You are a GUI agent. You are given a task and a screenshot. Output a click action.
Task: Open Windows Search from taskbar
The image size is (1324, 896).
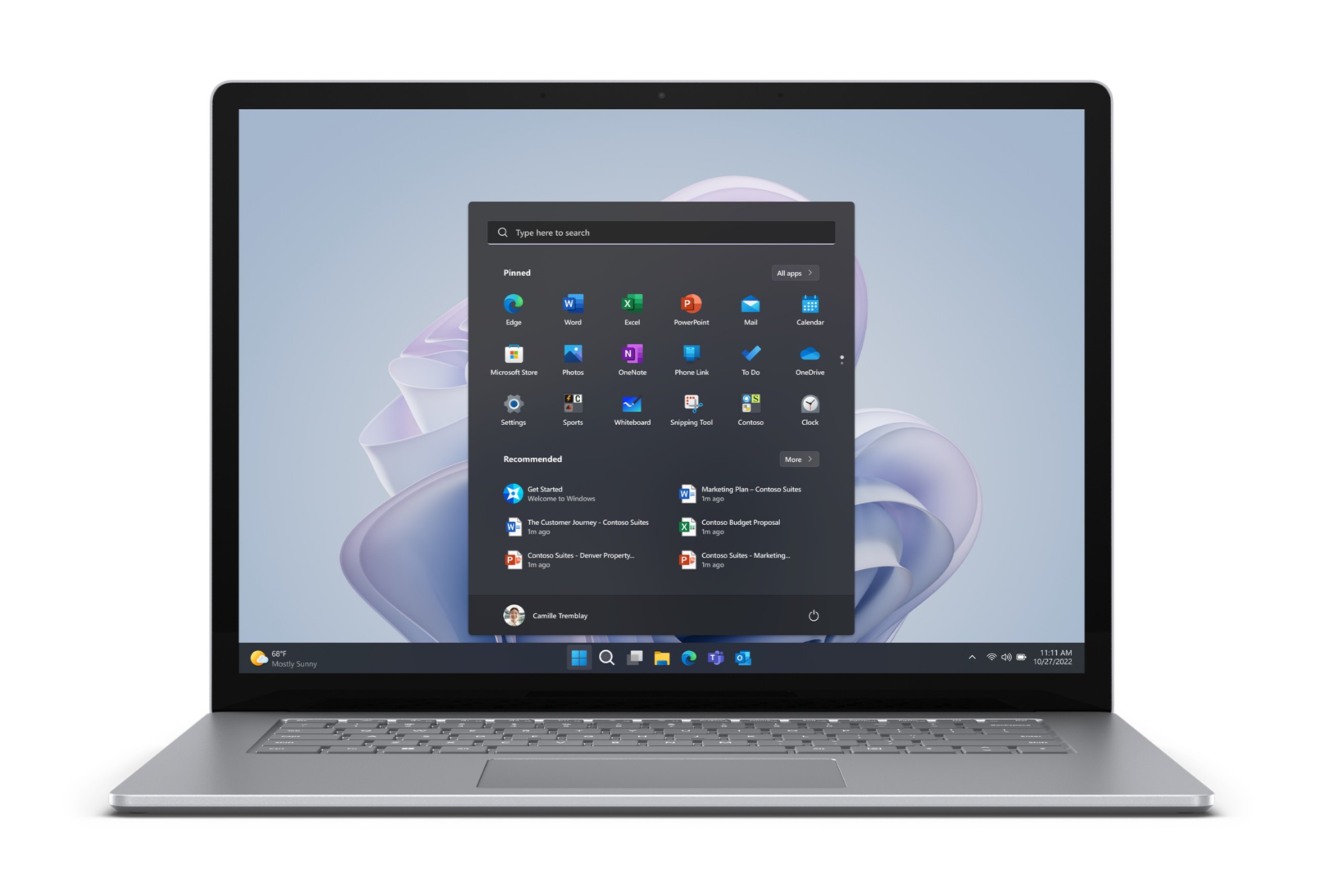click(608, 657)
